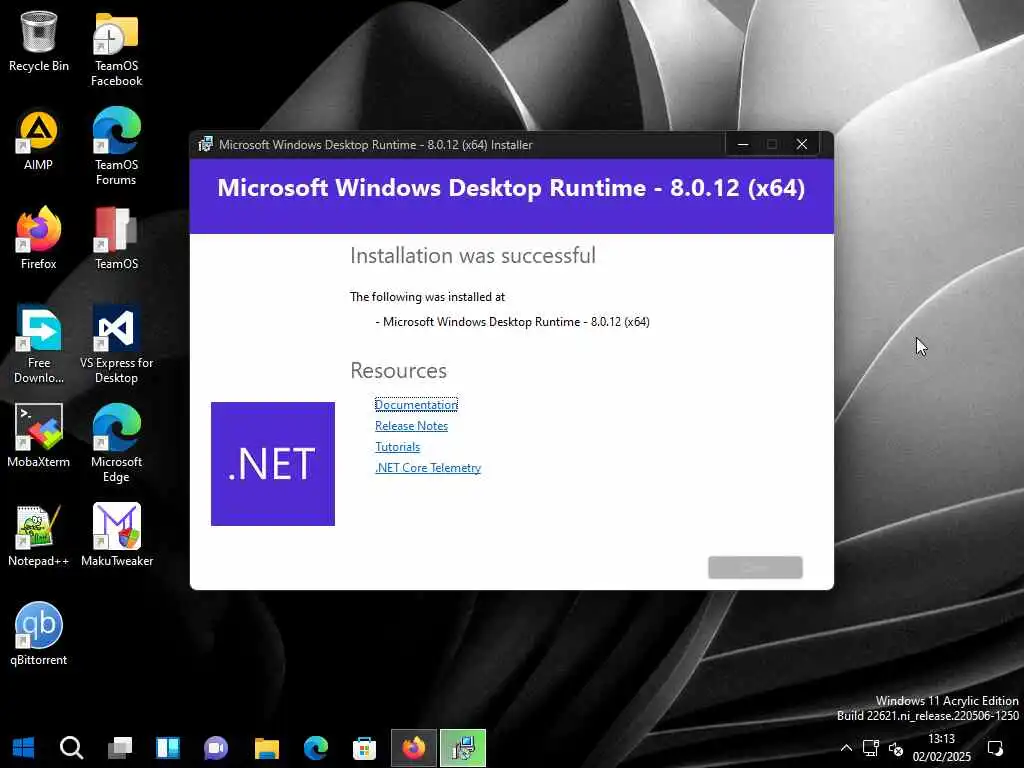Click the purple installer banner title
This screenshot has width=1024, height=768.
tap(511, 188)
